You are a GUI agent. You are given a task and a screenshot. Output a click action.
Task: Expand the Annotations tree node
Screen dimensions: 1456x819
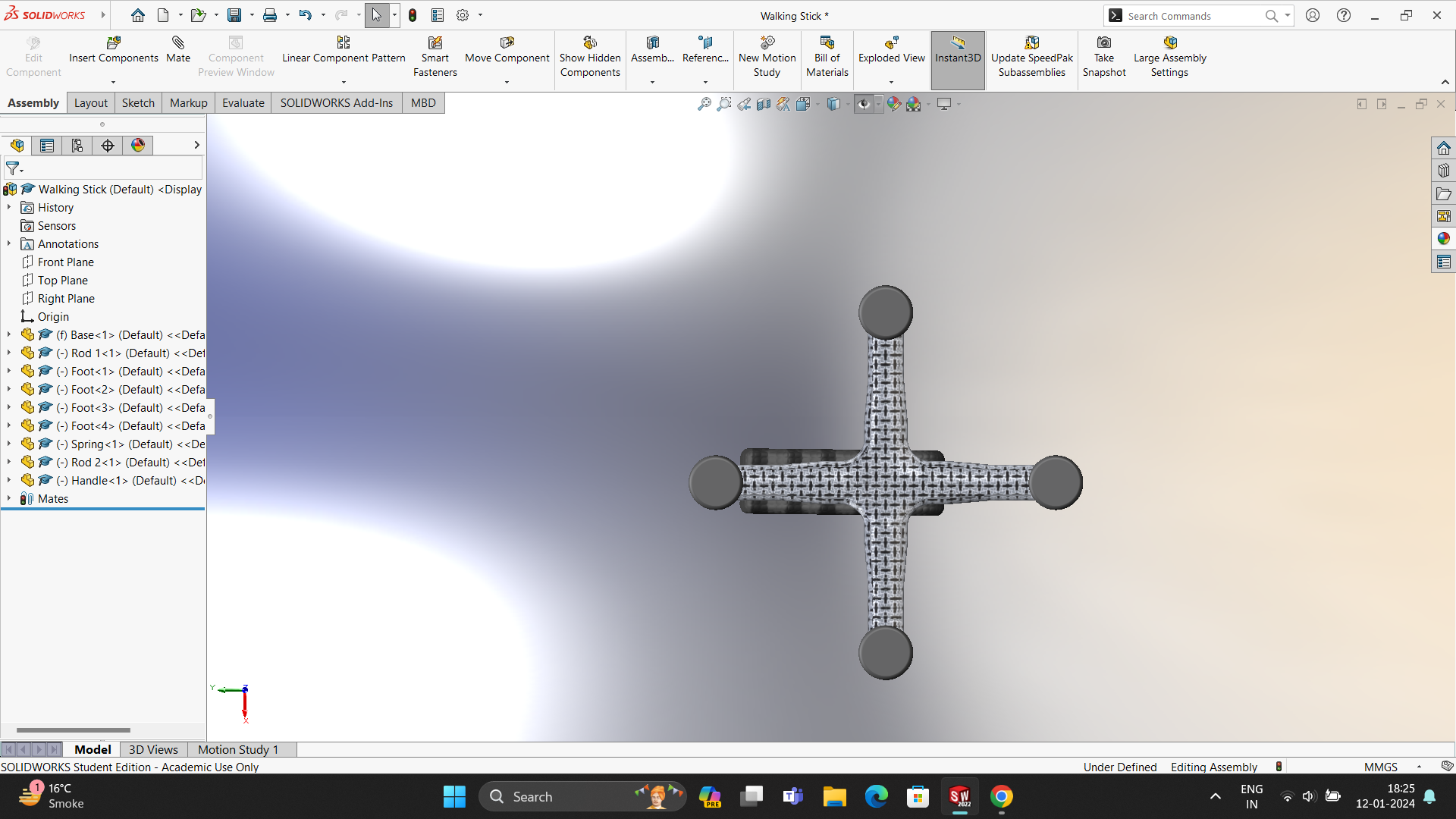tap(9, 243)
